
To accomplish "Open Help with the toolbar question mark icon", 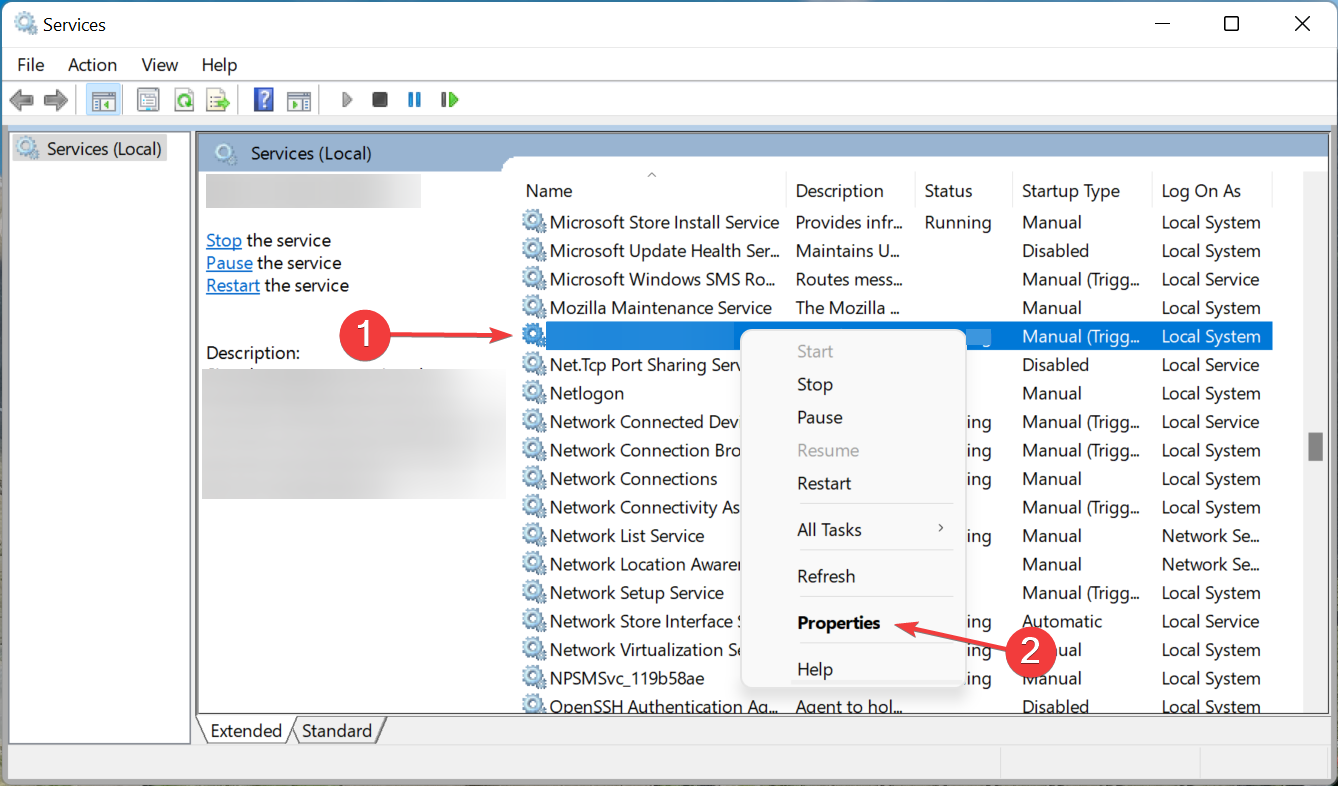I will 264,100.
